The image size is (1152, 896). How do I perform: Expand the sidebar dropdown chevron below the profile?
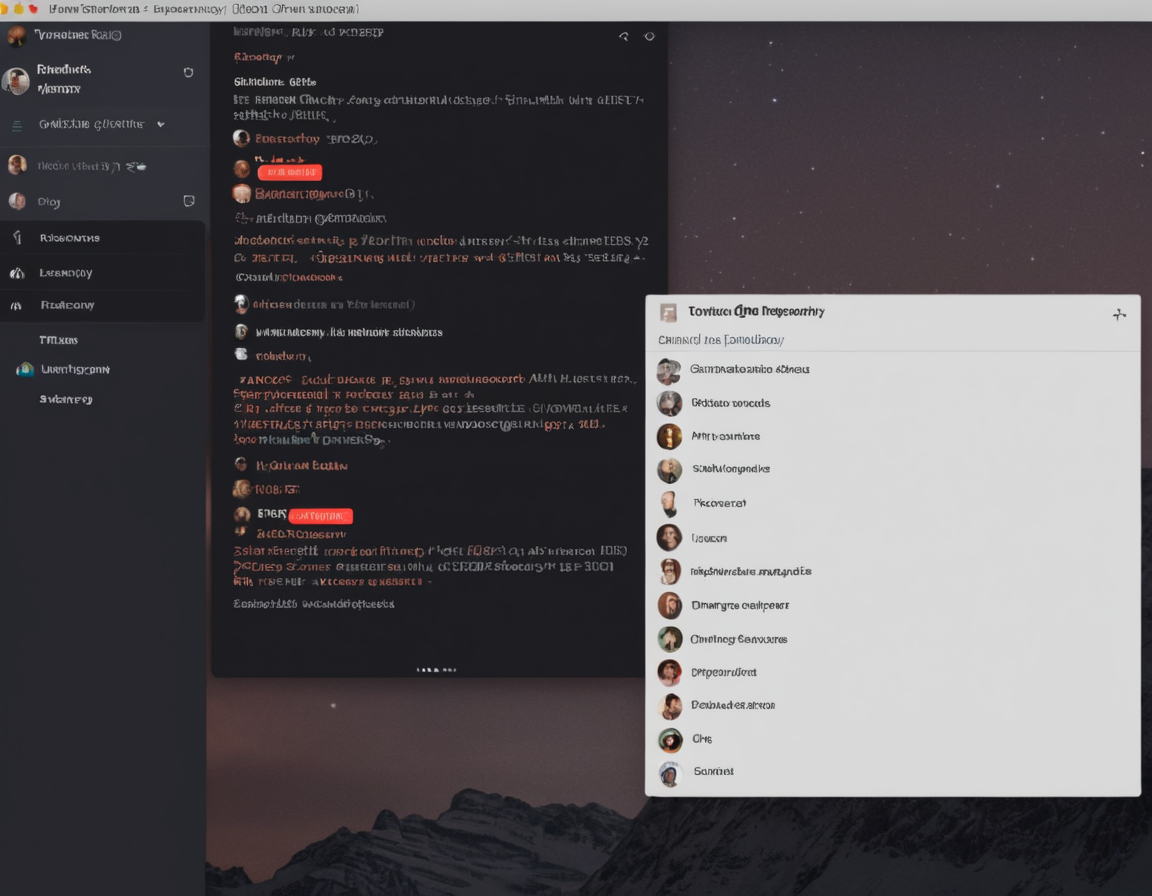160,125
